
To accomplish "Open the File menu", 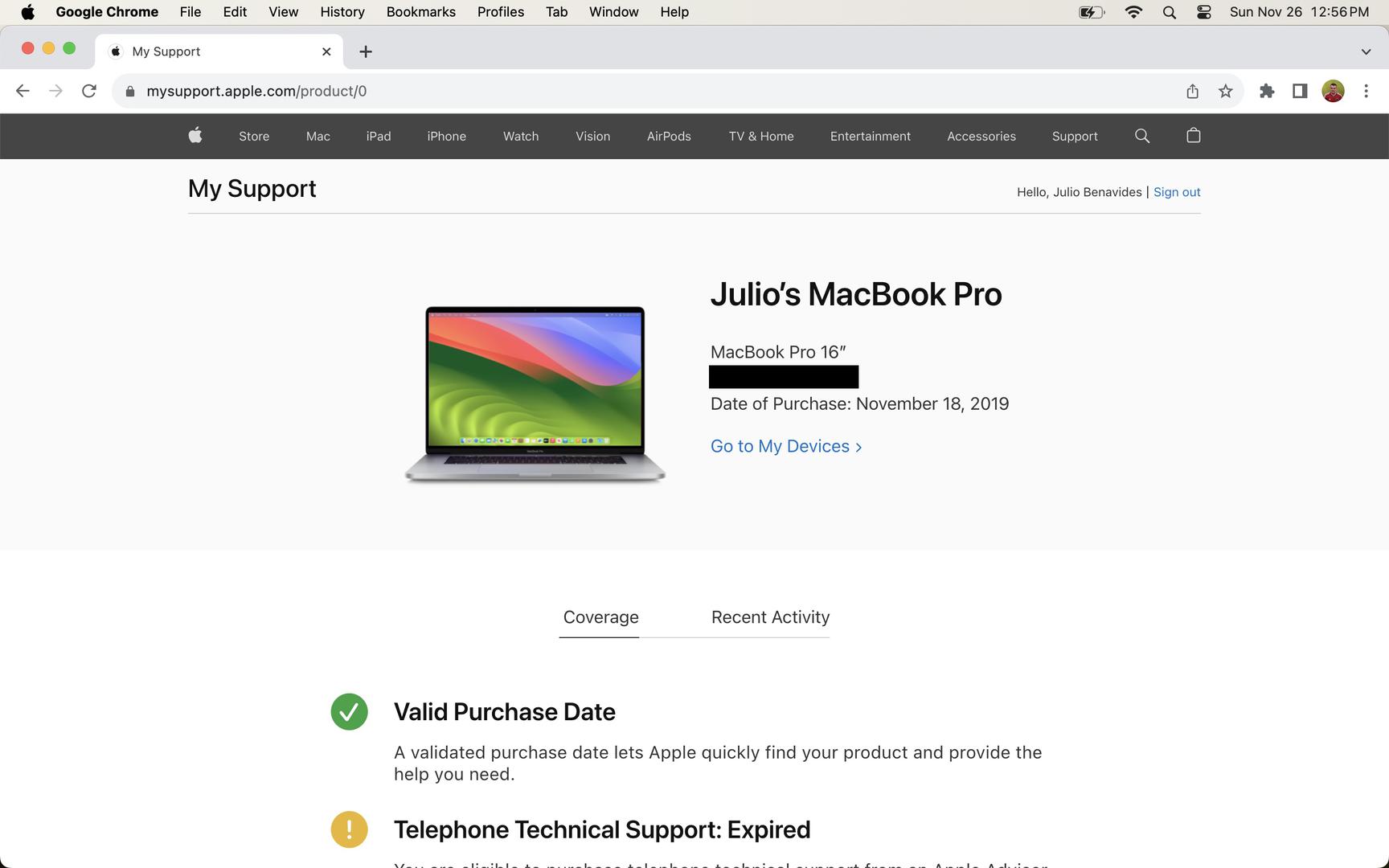I will 191,12.
